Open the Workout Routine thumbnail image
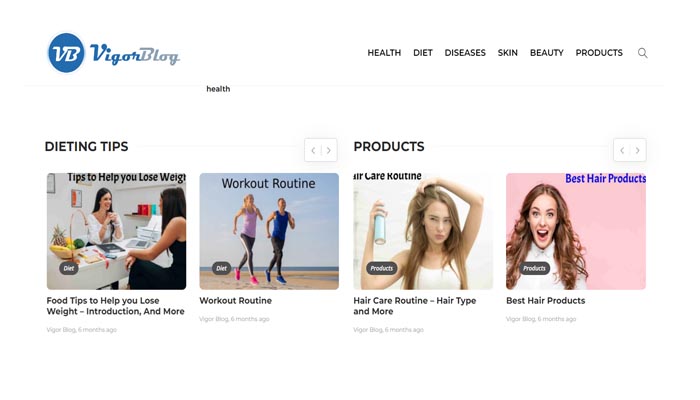 (269, 231)
